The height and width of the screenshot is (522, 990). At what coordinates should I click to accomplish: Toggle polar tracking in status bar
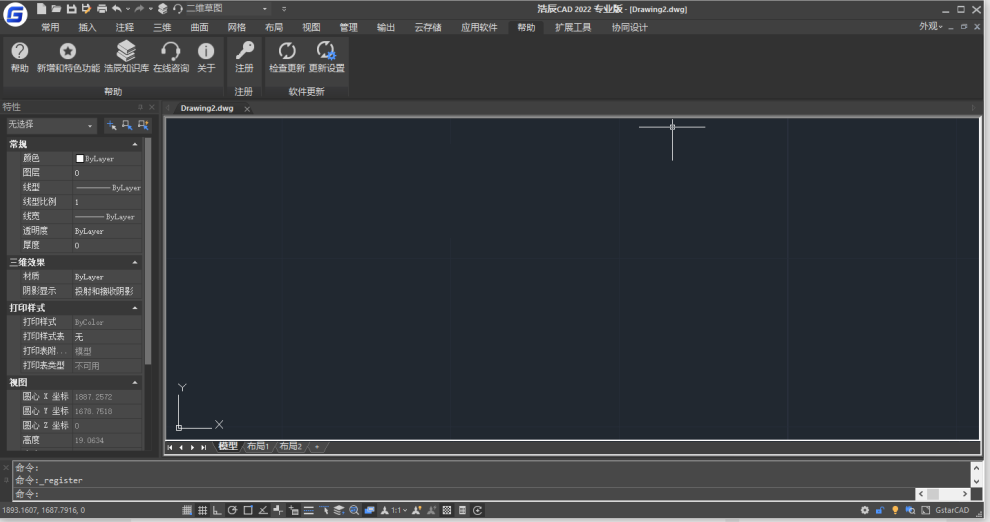point(232,510)
